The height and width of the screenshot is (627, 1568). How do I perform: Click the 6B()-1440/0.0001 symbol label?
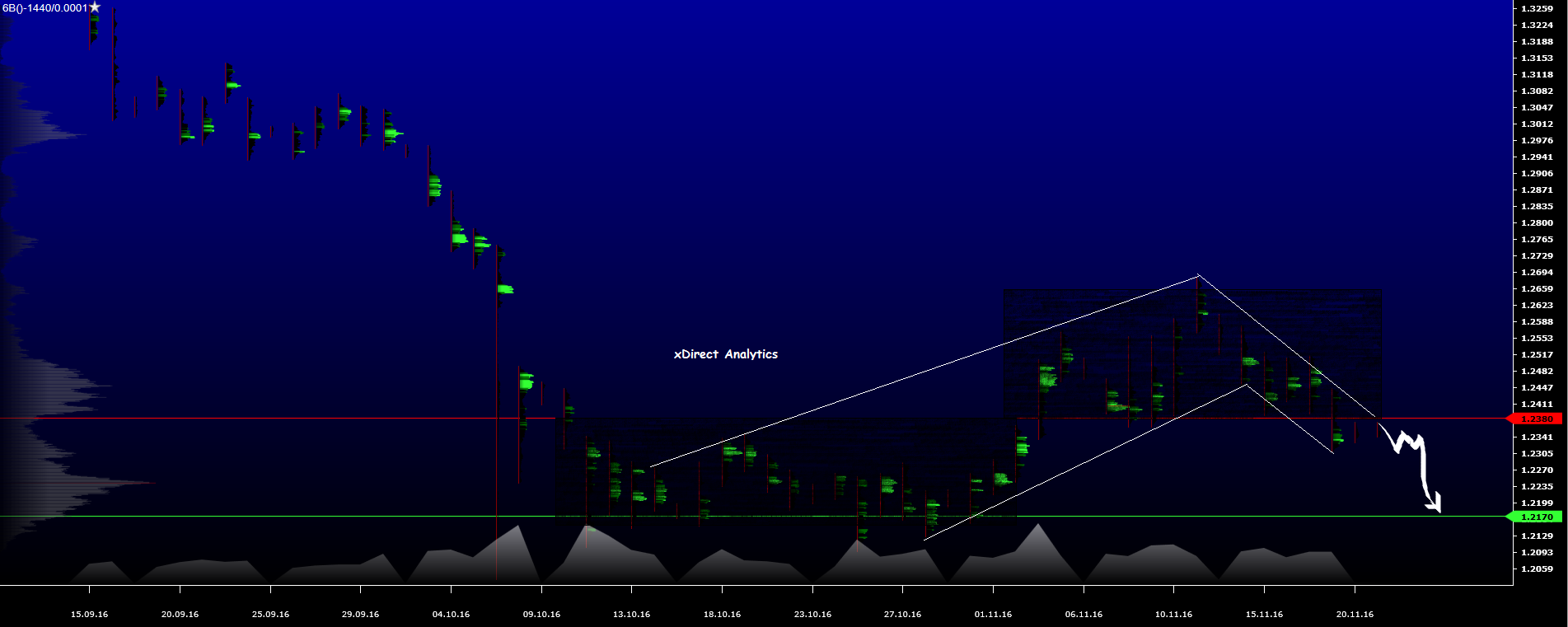44,7
